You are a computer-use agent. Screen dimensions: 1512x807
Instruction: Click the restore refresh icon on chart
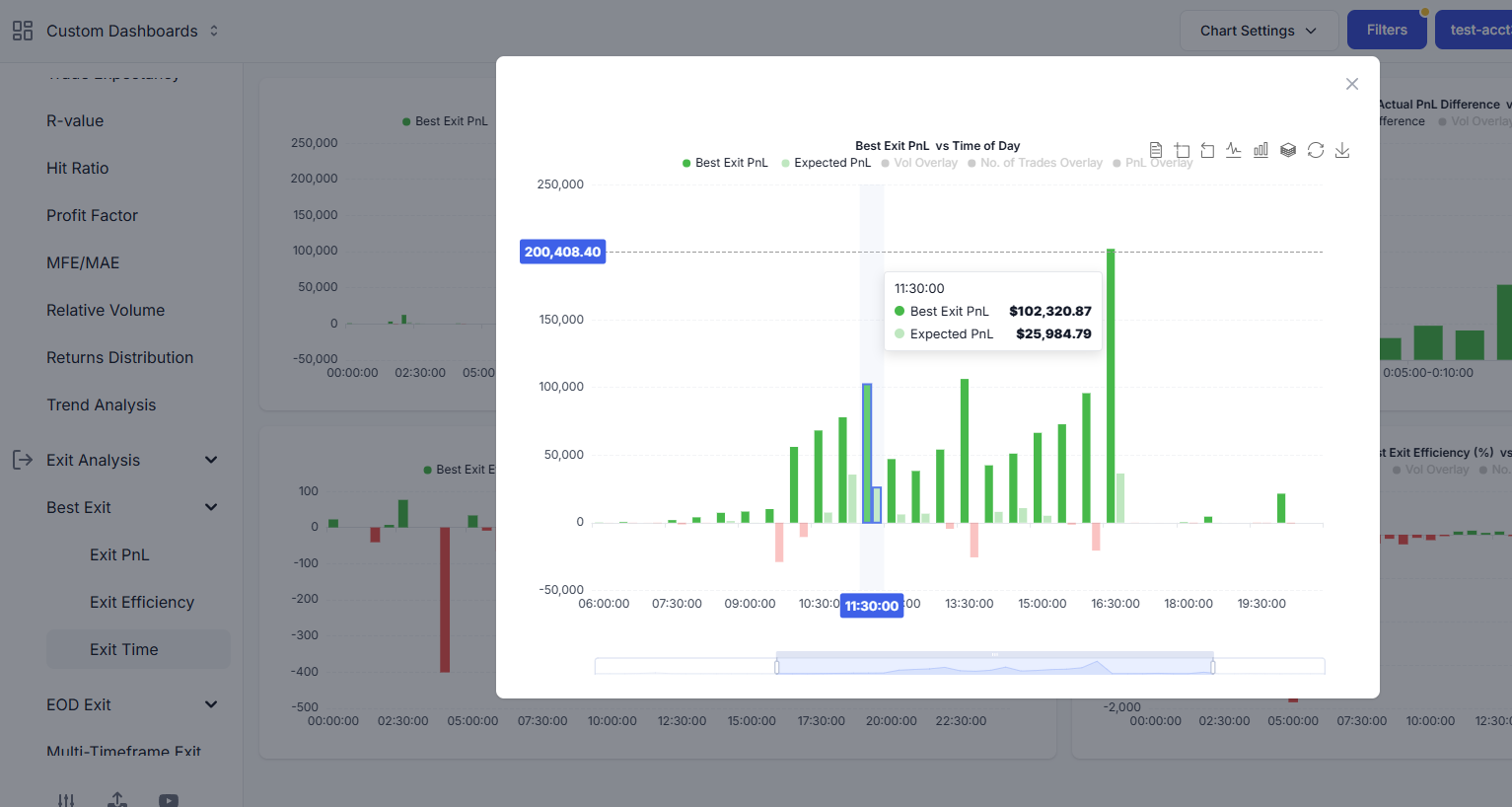[x=1316, y=150]
